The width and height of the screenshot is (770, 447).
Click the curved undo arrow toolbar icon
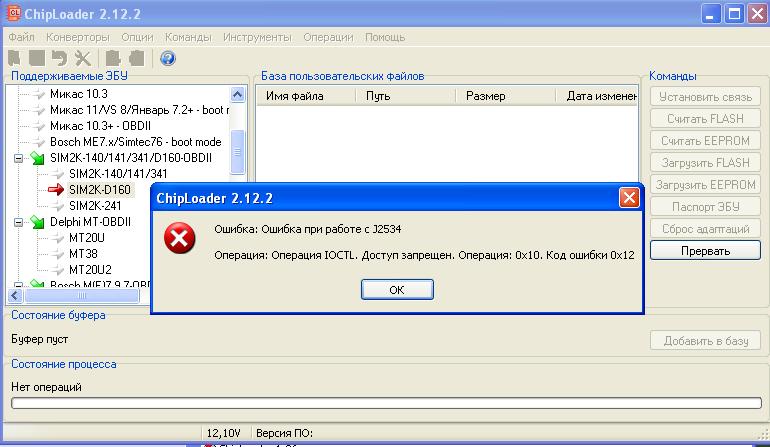pyautogui.click(x=59, y=58)
